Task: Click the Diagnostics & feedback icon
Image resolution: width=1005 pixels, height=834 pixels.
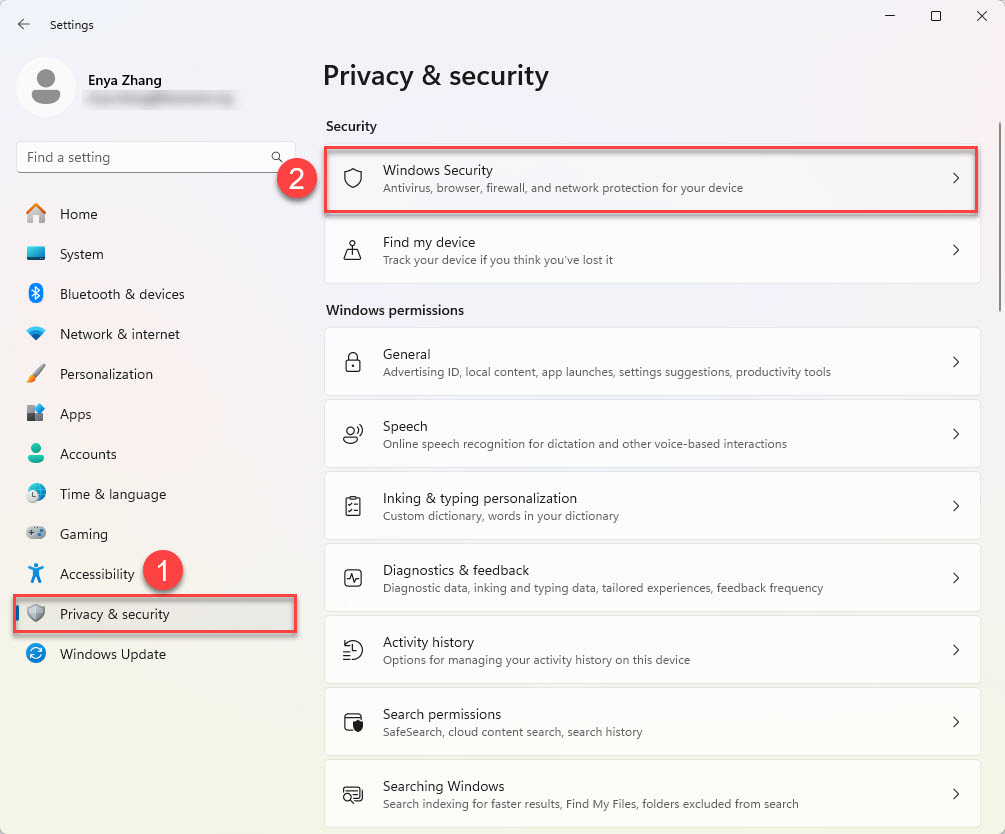Action: pos(352,578)
